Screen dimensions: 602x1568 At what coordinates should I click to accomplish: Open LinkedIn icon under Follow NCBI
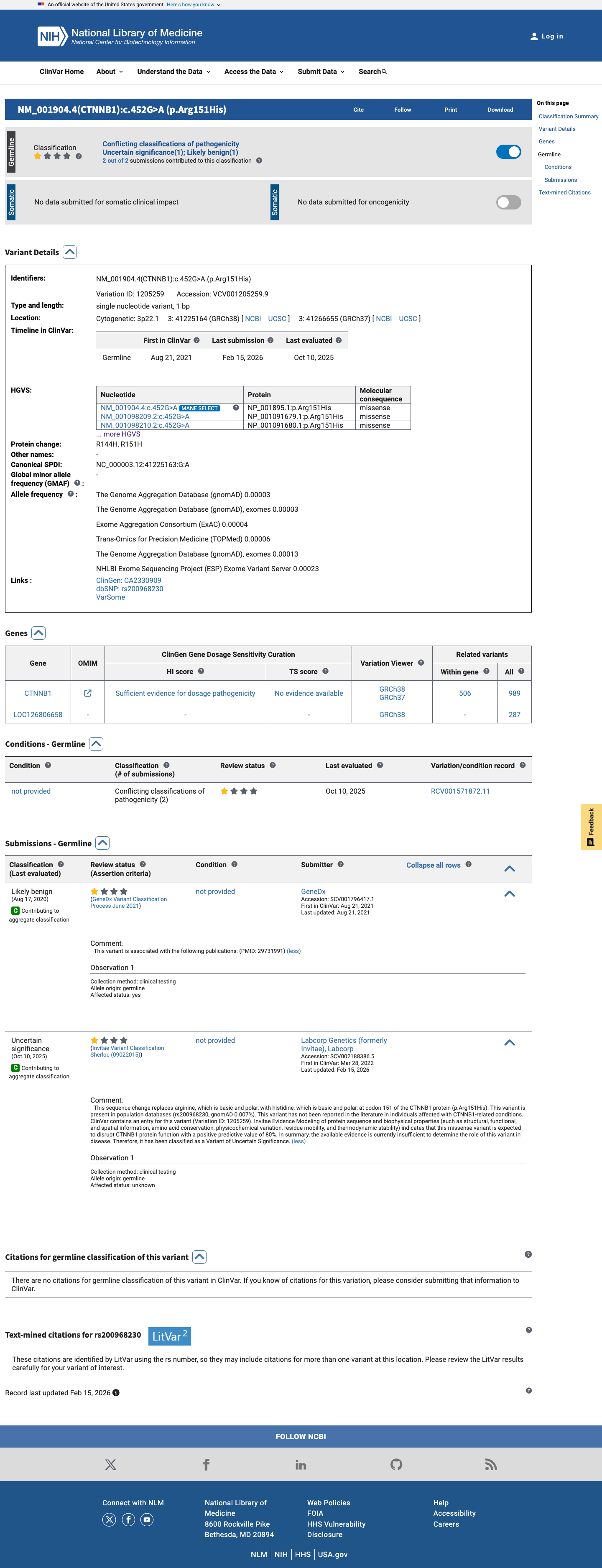pos(301,1465)
